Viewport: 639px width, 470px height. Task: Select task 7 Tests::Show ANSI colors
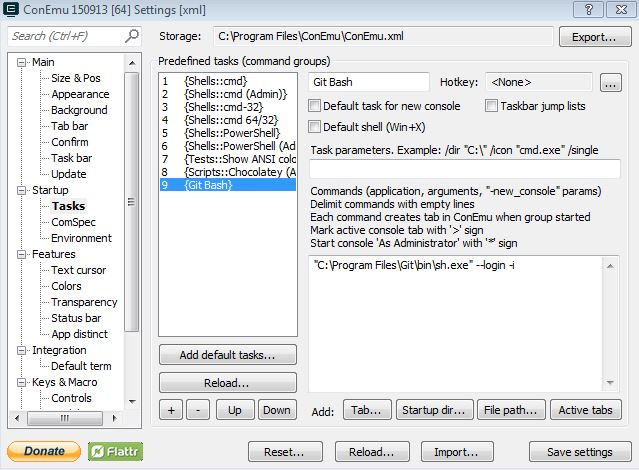click(x=228, y=159)
